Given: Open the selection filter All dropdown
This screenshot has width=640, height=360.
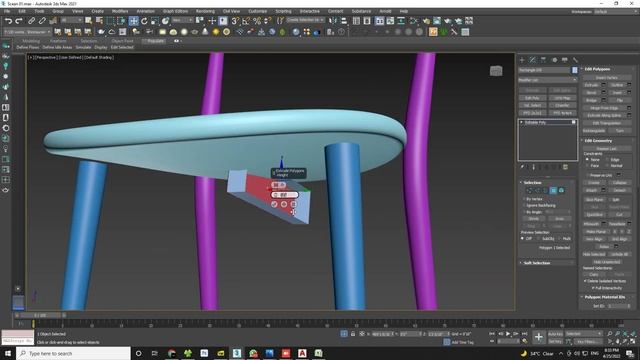Looking at the screenshot, I should click(71, 20).
